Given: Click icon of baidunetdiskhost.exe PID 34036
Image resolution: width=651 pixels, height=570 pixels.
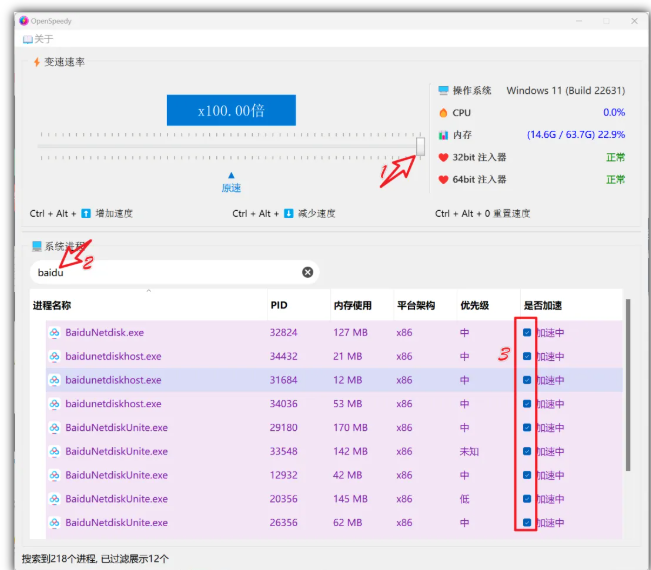Looking at the screenshot, I should (54, 404).
